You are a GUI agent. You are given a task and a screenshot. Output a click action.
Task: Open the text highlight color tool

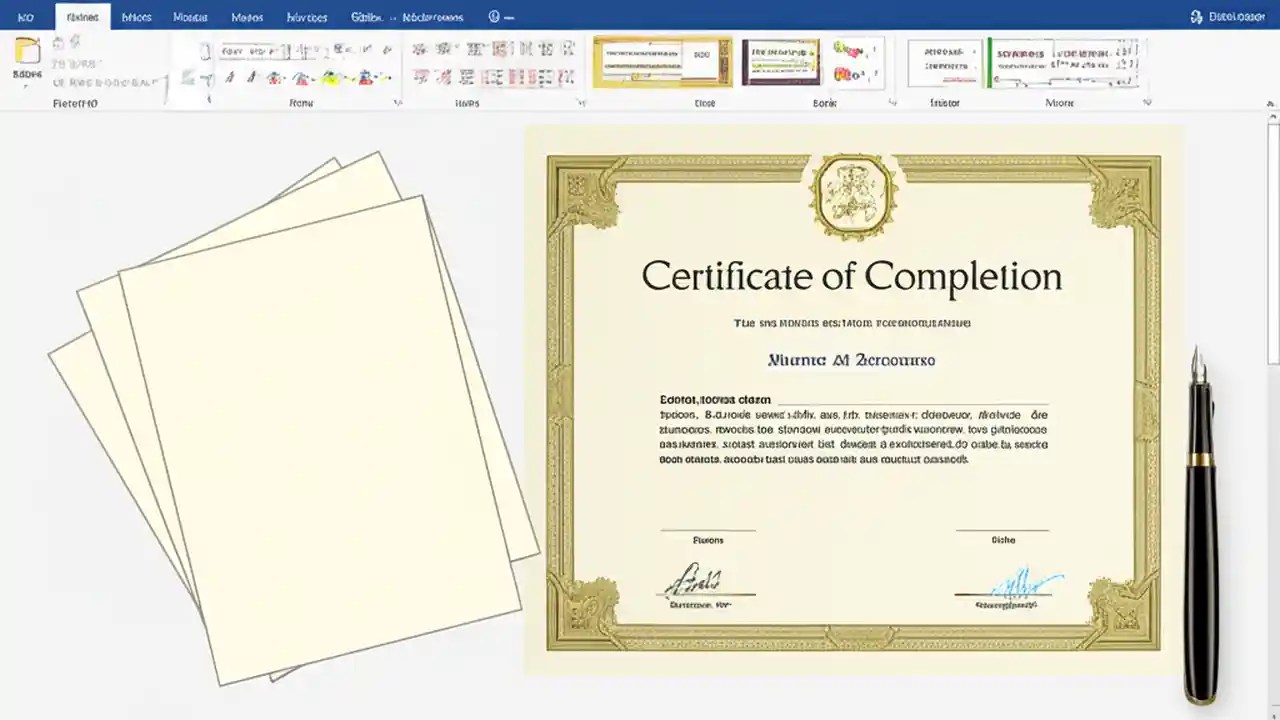click(331, 77)
